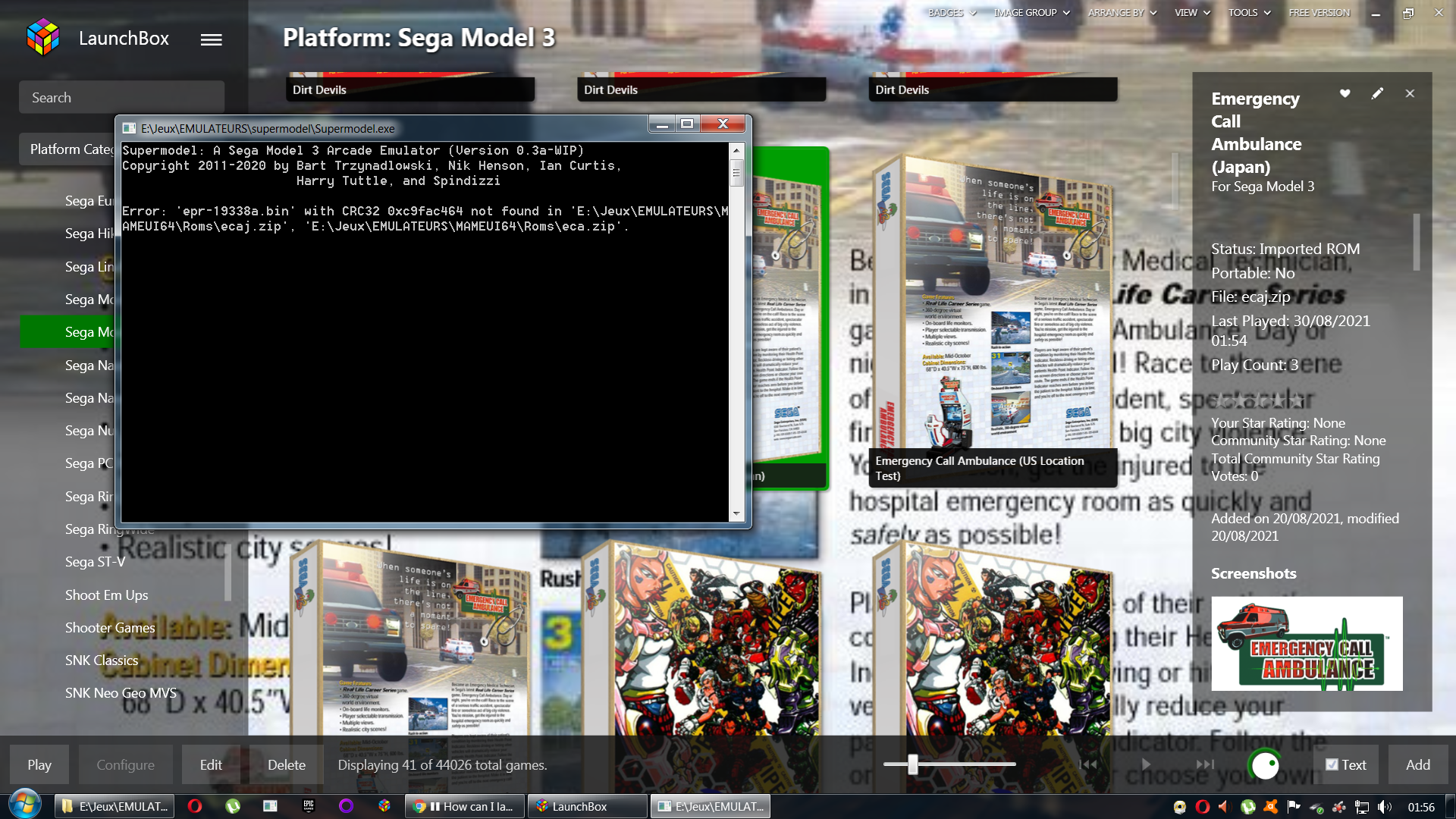Click the LaunchBox cube logo
The image size is (1456, 819).
tap(42, 38)
